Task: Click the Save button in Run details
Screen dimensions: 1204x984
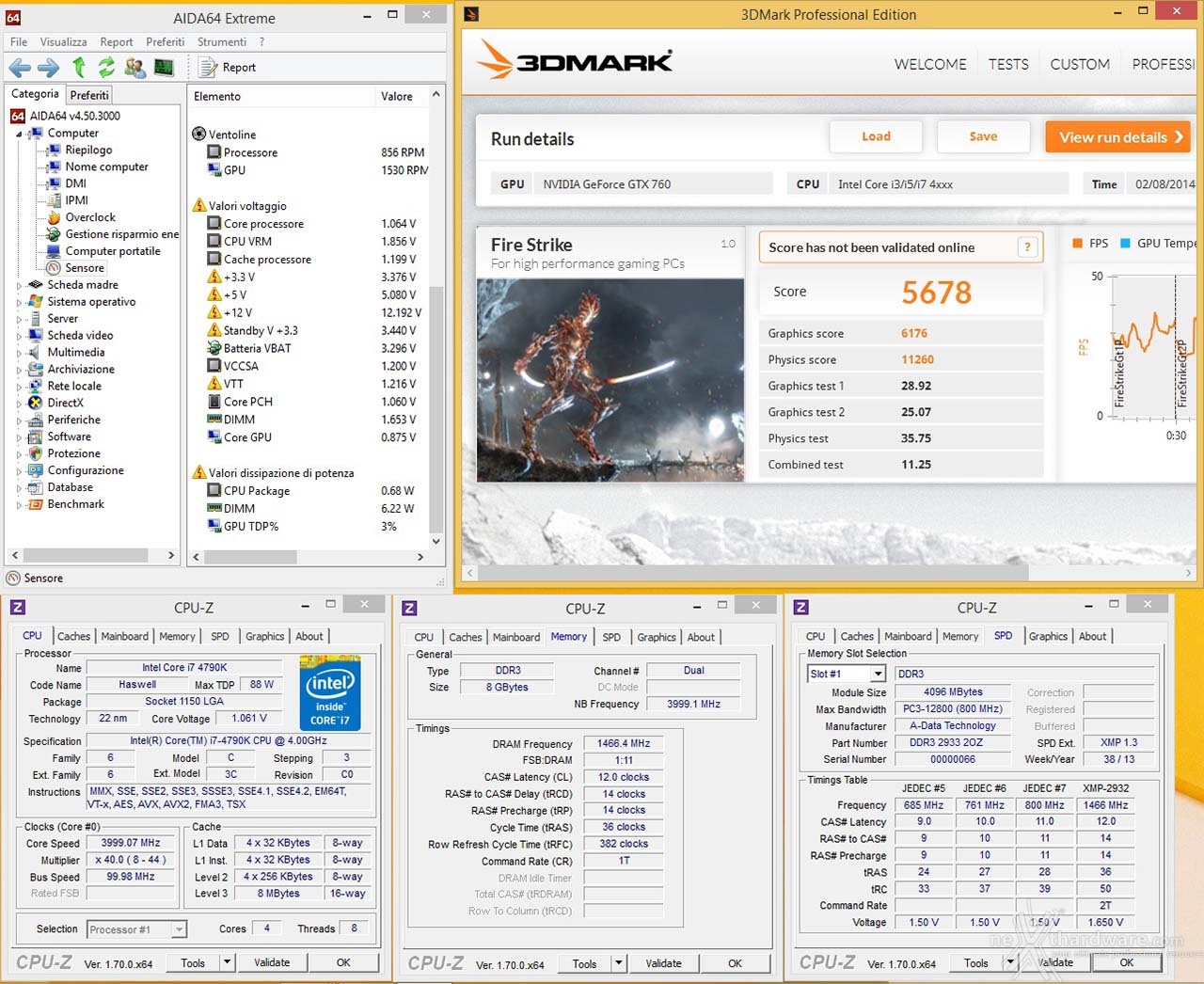Action: click(x=983, y=136)
